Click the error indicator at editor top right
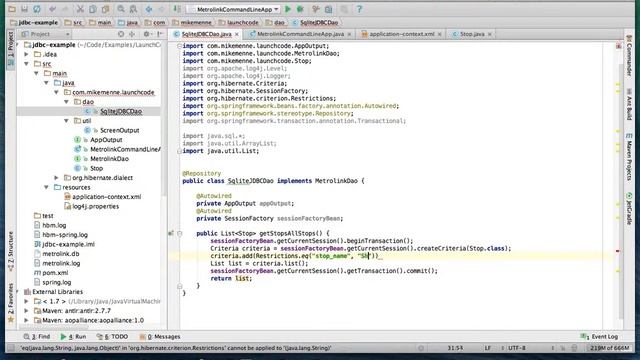 (x=618, y=46)
